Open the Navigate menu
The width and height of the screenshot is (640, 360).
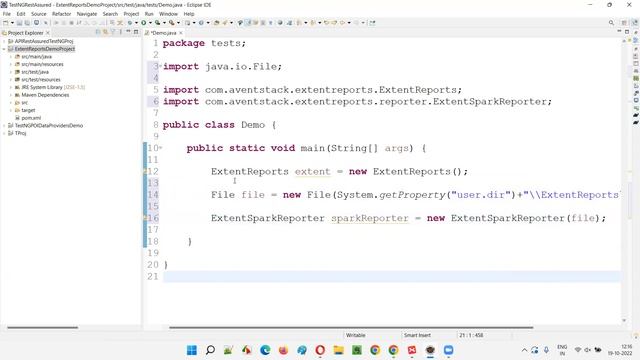(87, 14)
